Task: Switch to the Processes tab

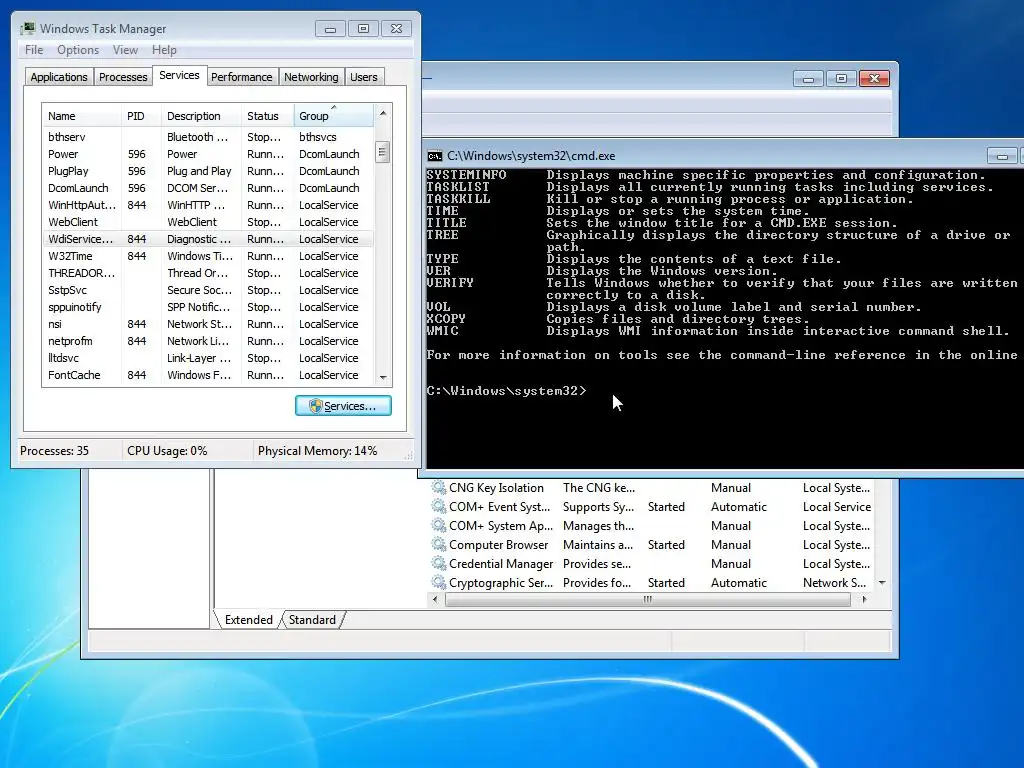Action: coord(123,77)
